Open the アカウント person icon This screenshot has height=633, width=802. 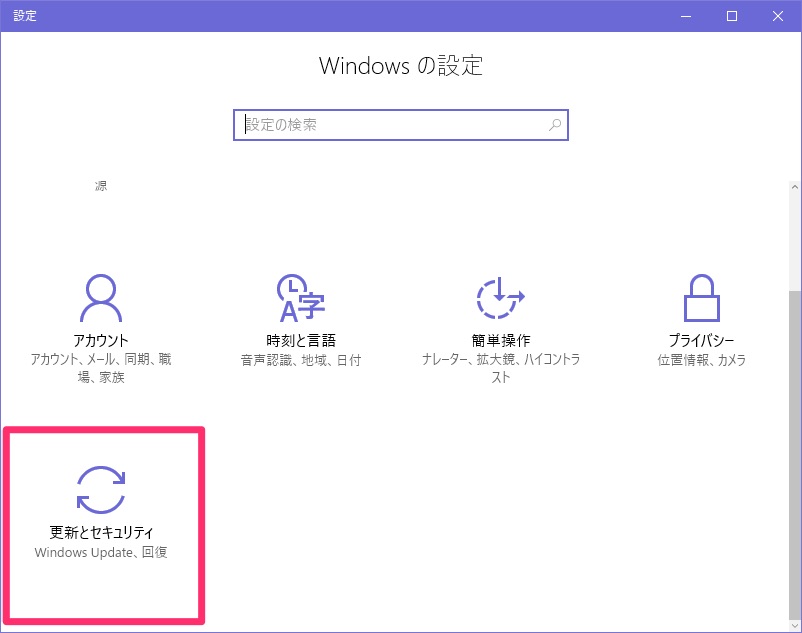point(101,298)
